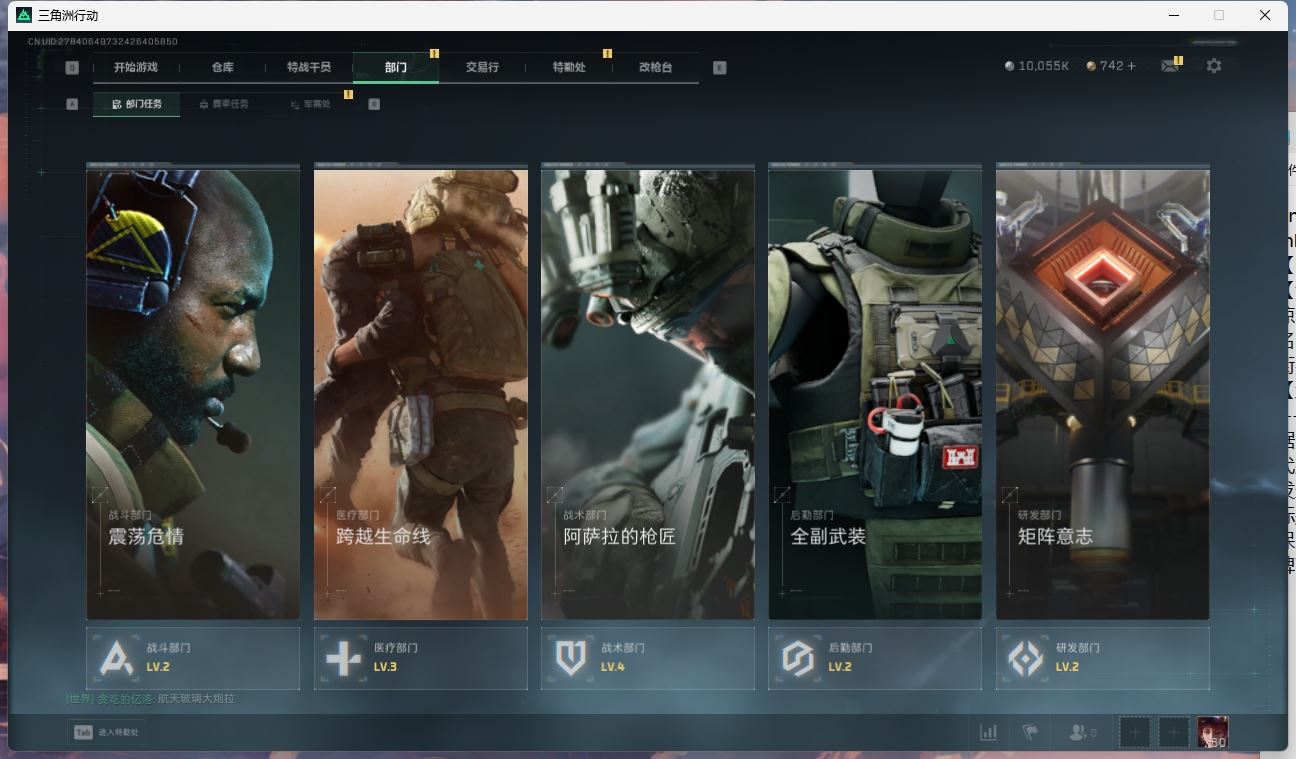Add currency with the plus beside 742
Image resolution: width=1296 pixels, height=759 pixels.
pyautogui.click(x=1132, y=66)
